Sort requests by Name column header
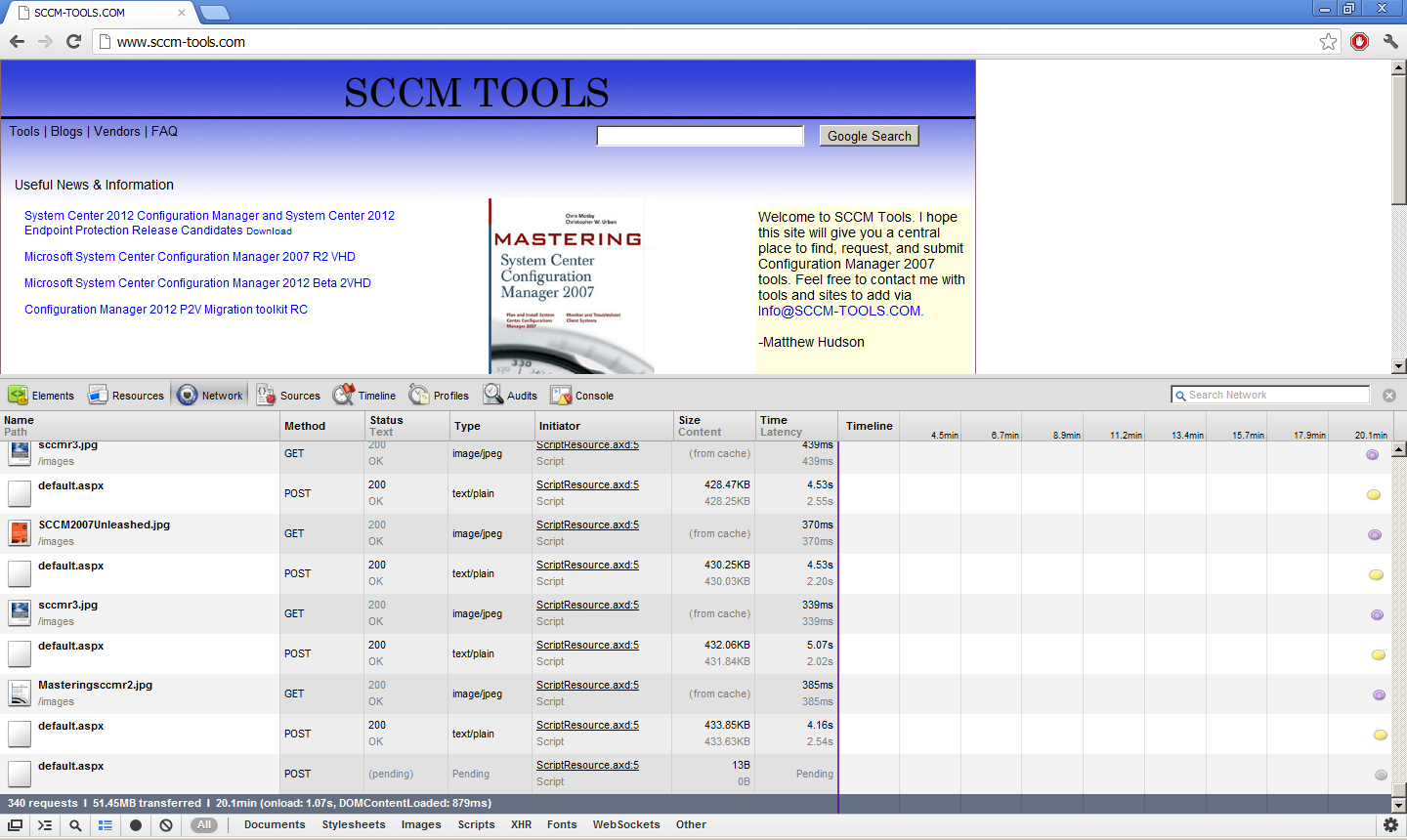Viewport: 1407px width, 840px height. point(20,420)
